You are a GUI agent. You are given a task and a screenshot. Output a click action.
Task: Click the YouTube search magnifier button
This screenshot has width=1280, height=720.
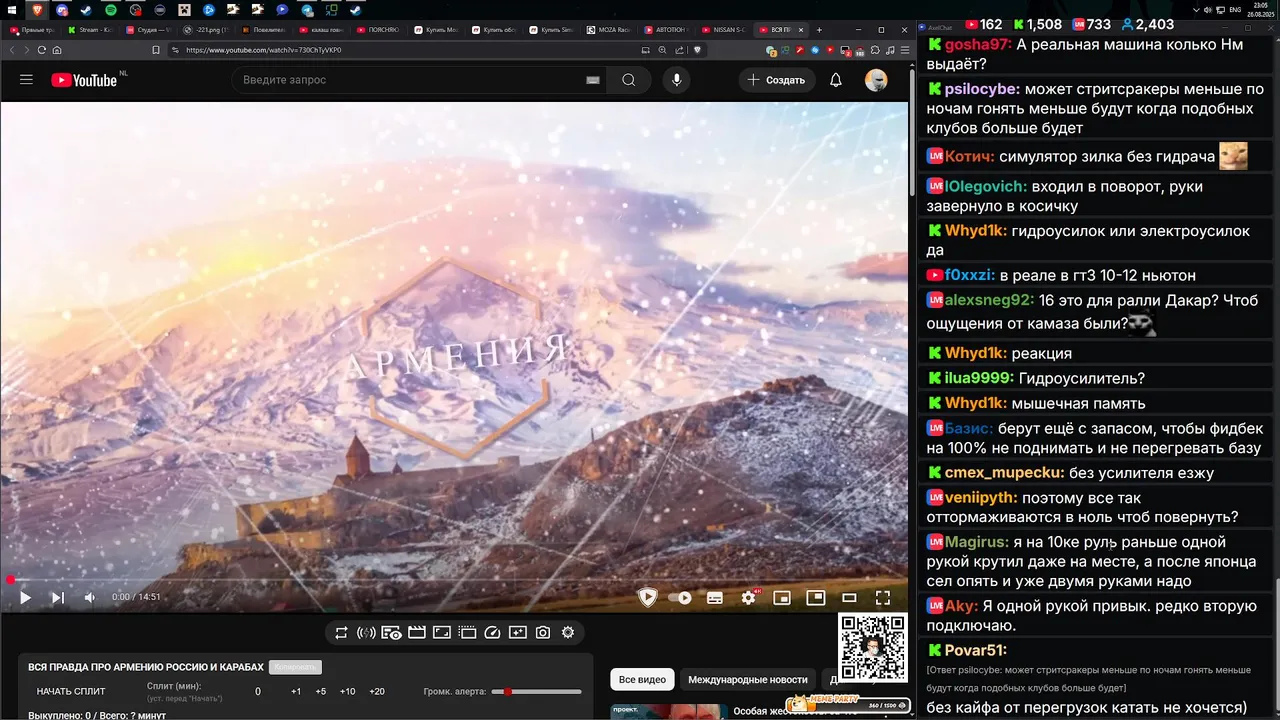click(x=629, y=80)
